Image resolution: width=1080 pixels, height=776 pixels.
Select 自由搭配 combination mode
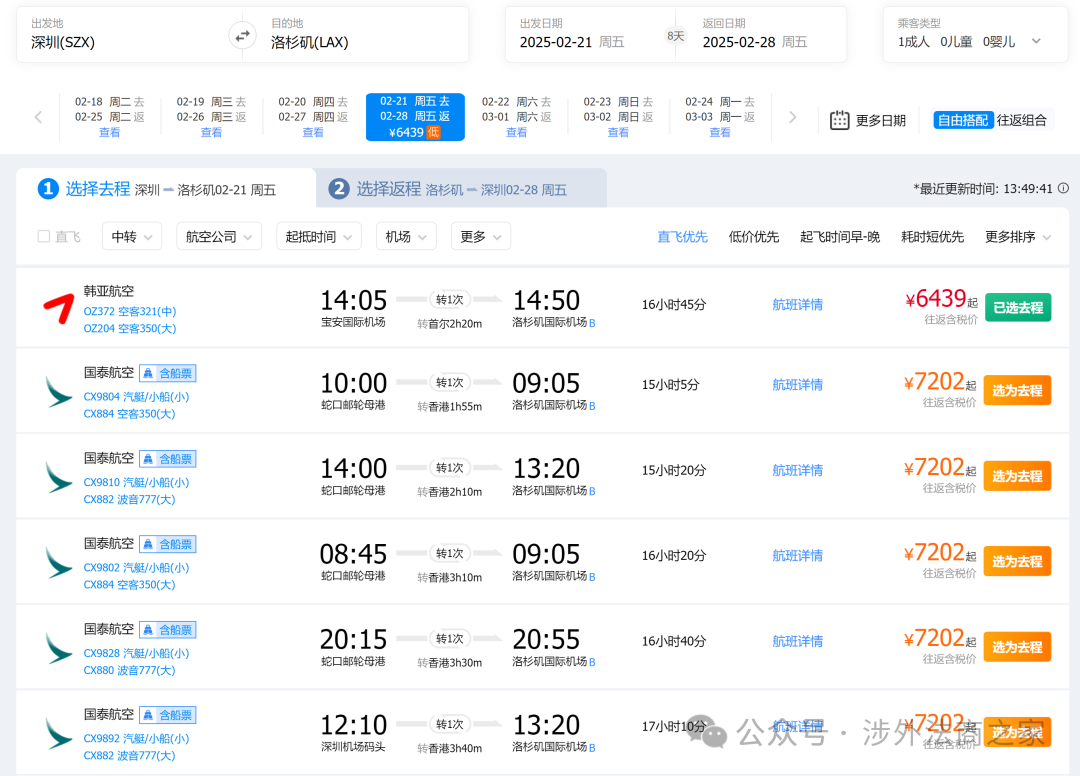coord(962,120)
